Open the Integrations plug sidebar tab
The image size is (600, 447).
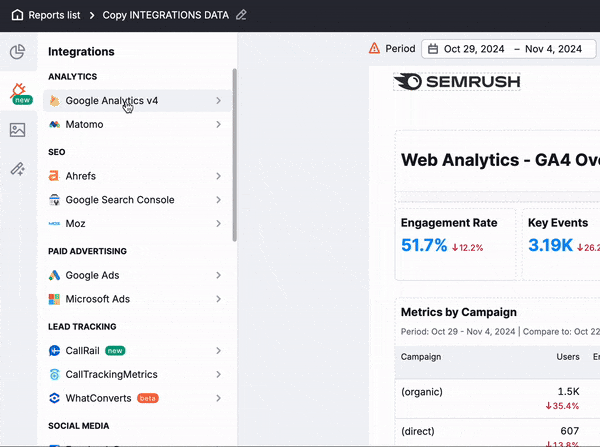tap(18, 93)
